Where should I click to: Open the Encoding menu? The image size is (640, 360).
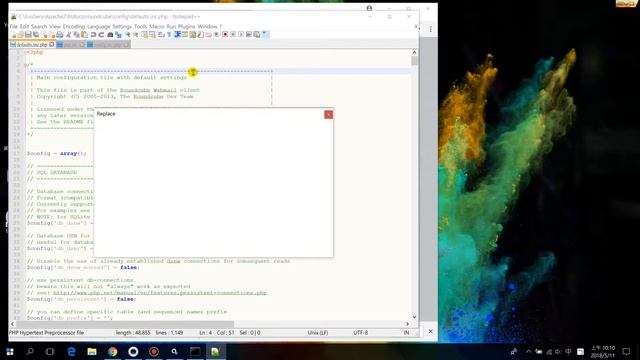click(74, 27)
